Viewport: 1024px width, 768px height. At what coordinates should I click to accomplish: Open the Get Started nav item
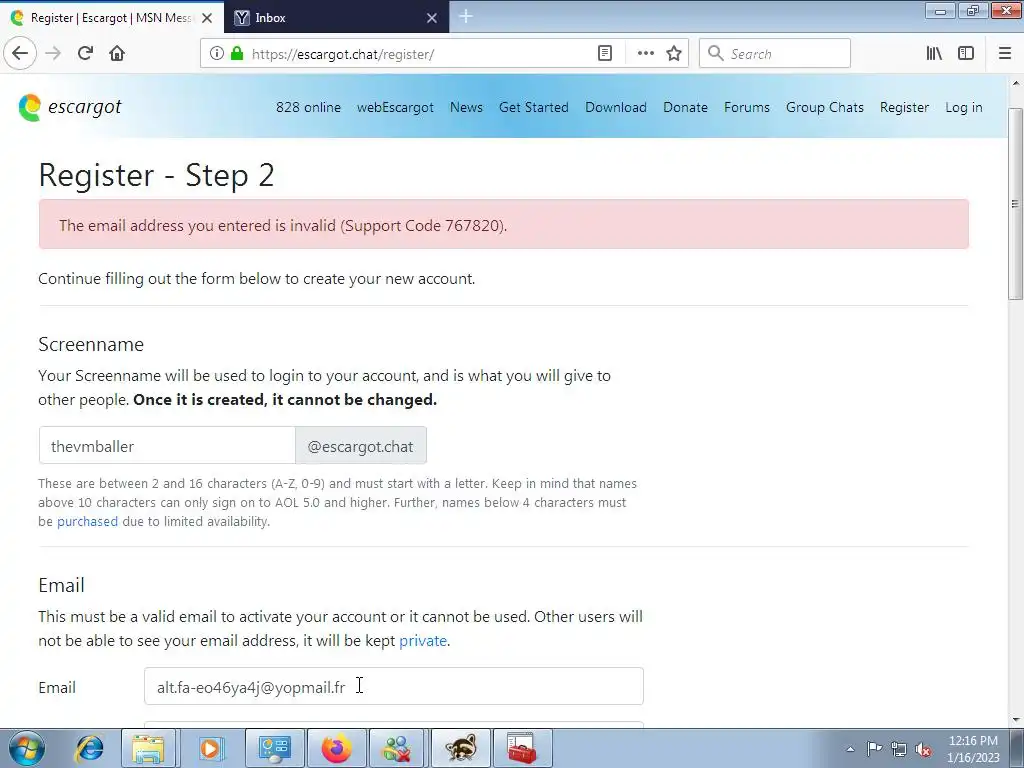[x=534, y=107]
